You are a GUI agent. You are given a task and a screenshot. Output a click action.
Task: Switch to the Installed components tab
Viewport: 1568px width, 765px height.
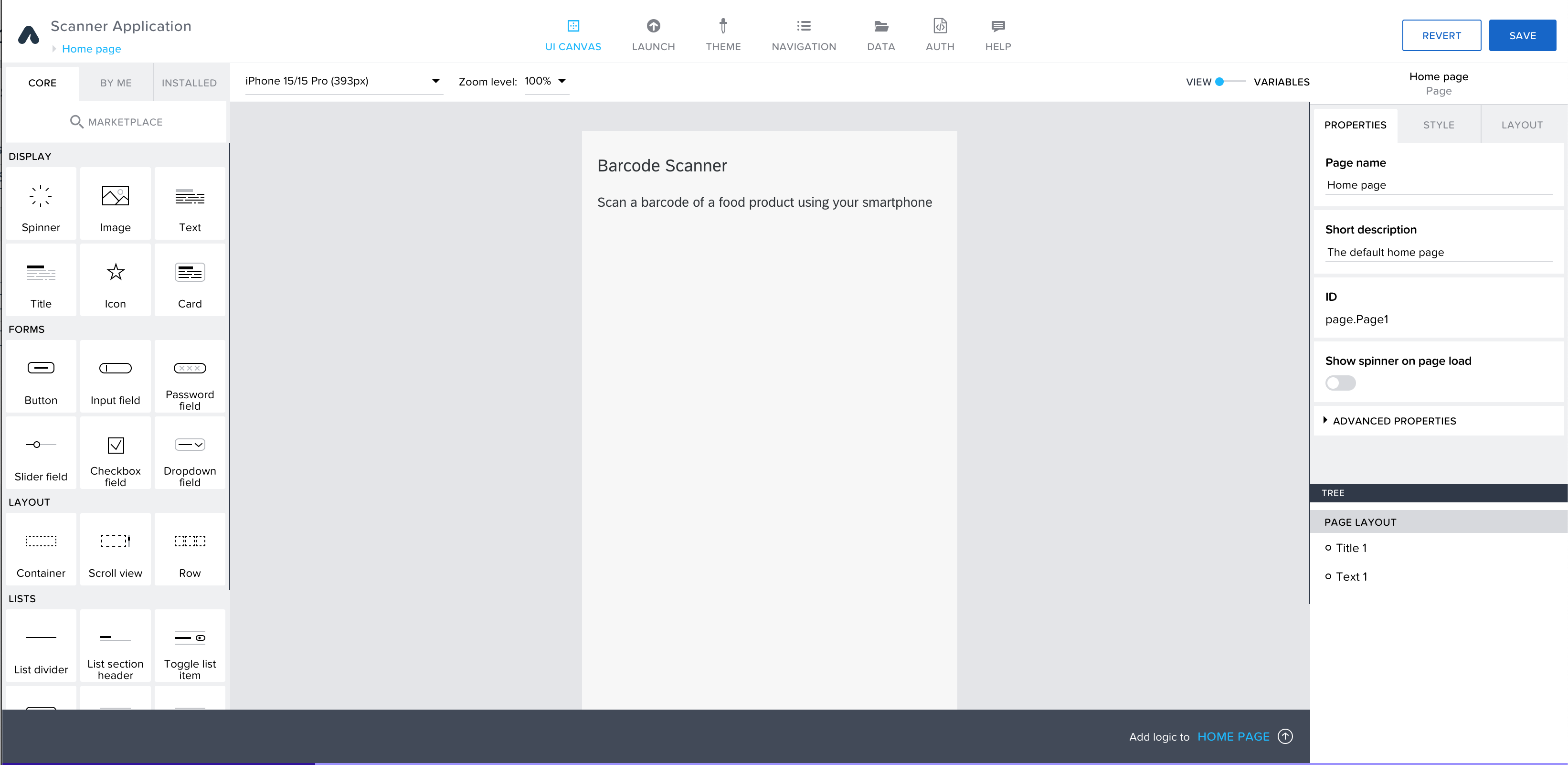point(189,83)
